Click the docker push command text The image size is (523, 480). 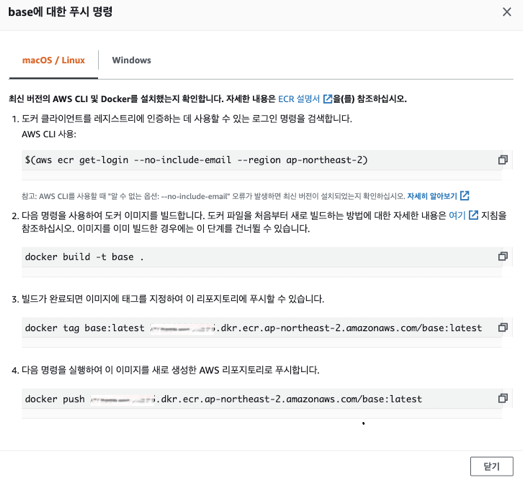click(x=223, y=399)
